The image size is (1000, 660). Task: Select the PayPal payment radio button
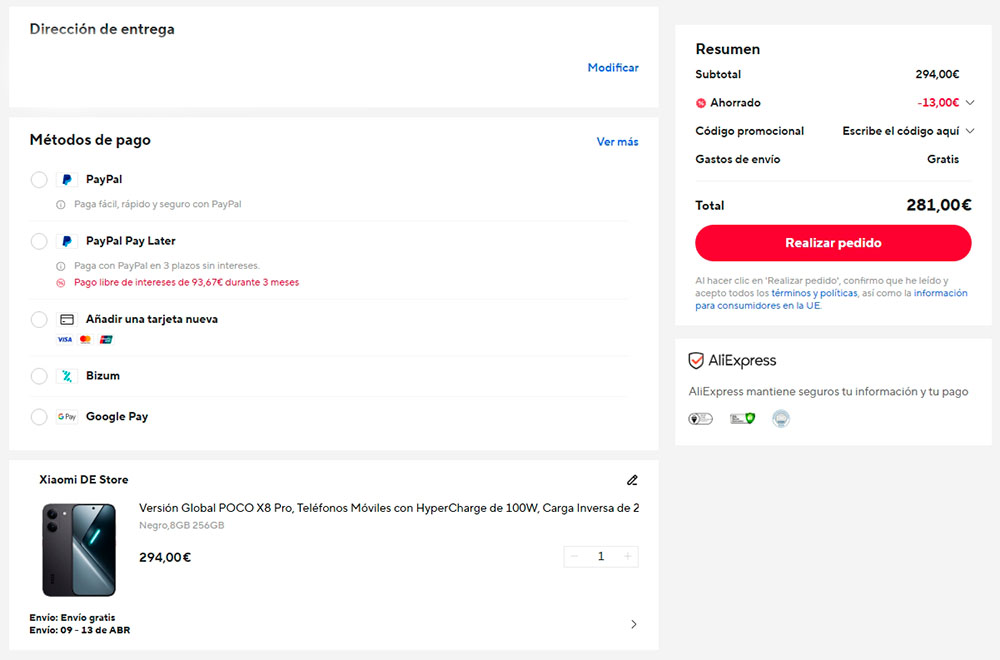pyautogui.click(x=37, y=180)
